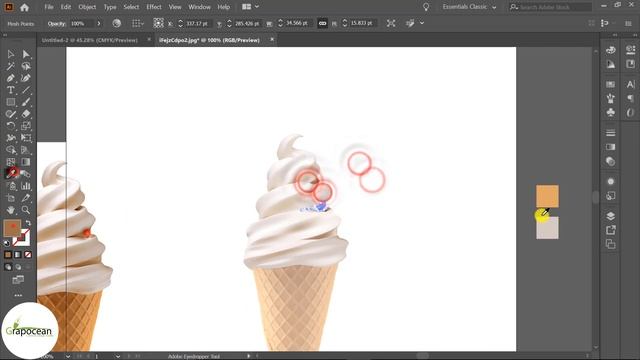Select the Curvature tool

(x=26, y=78)
